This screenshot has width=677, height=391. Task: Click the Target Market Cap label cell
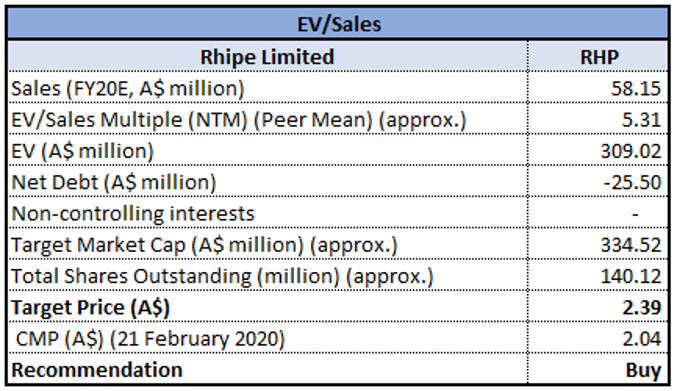pos(267,245)
